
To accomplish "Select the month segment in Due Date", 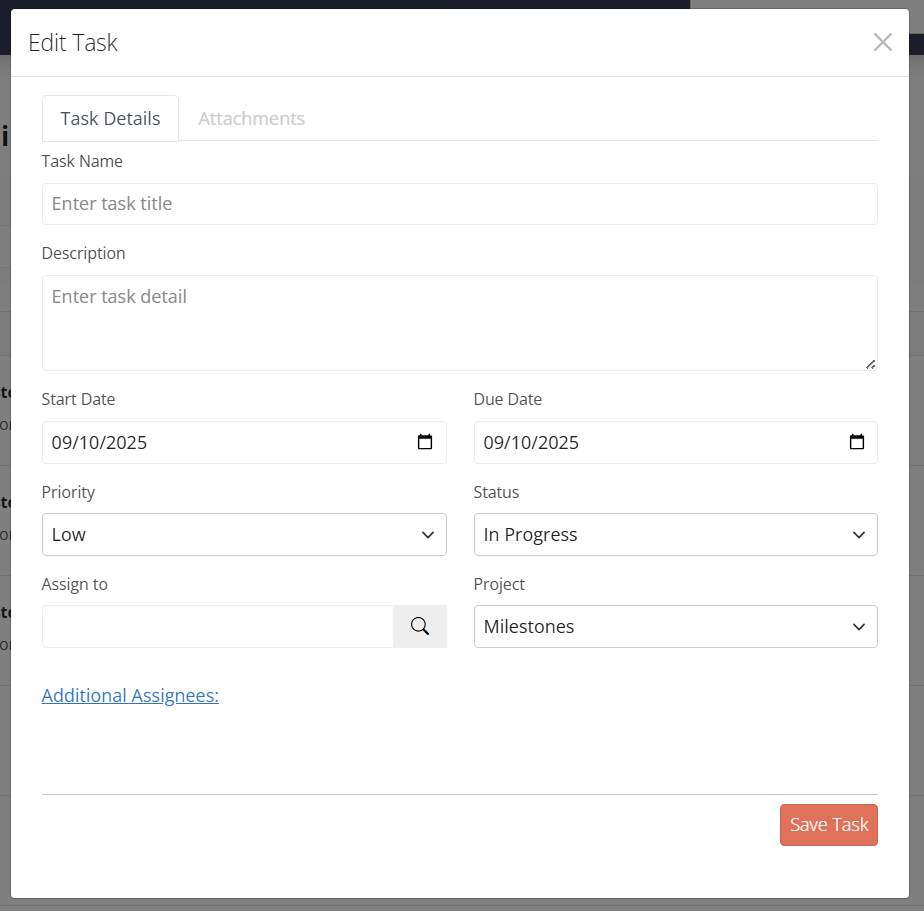I will click(494, 443).
